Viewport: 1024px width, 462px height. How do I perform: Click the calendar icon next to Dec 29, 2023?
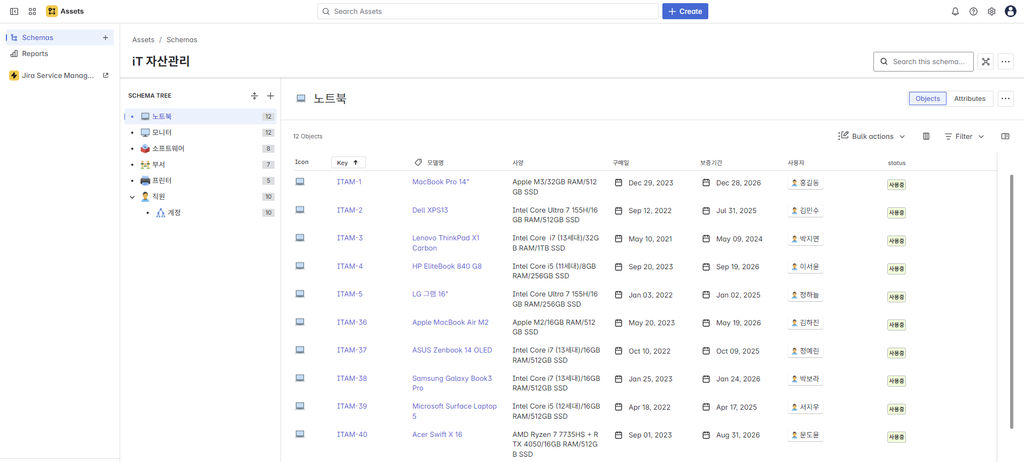pos(618,183)
